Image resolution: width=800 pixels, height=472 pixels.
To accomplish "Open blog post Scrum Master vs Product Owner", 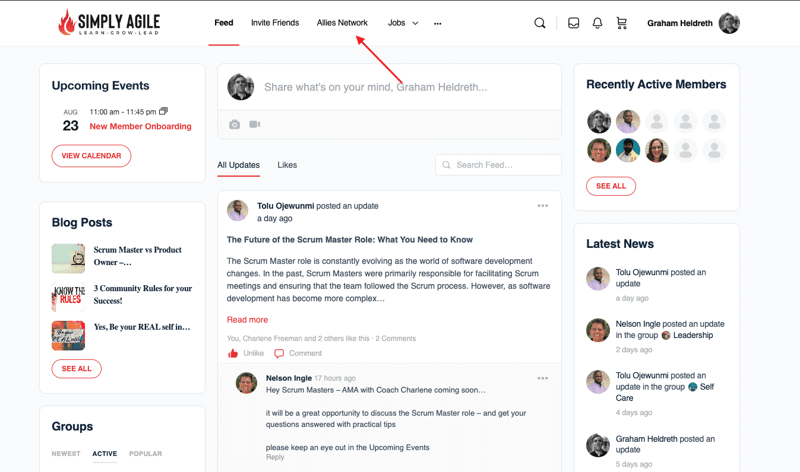I will (x=138, y=256).
